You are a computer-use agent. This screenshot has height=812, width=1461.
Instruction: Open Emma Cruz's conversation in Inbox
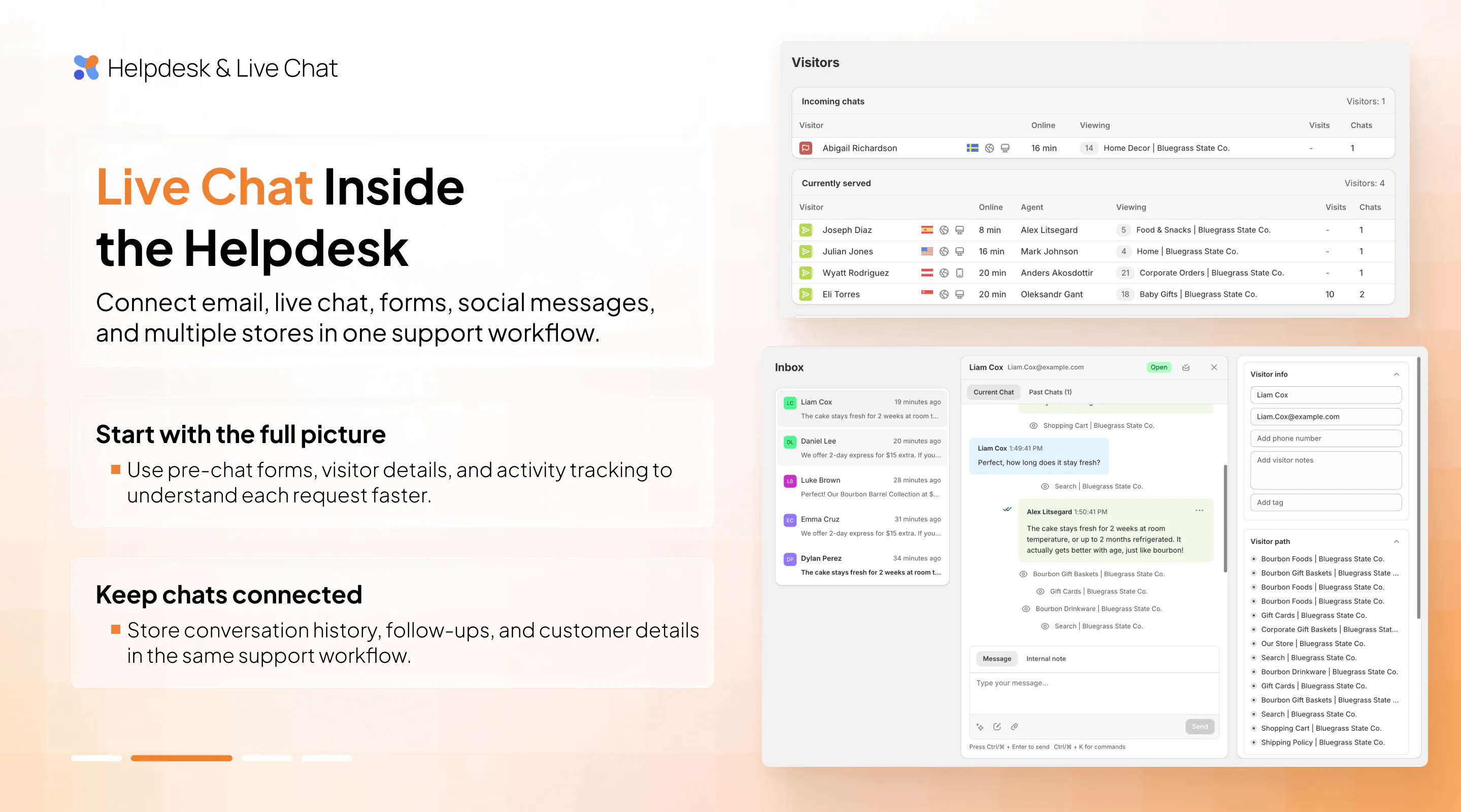[x=862, y=526]
